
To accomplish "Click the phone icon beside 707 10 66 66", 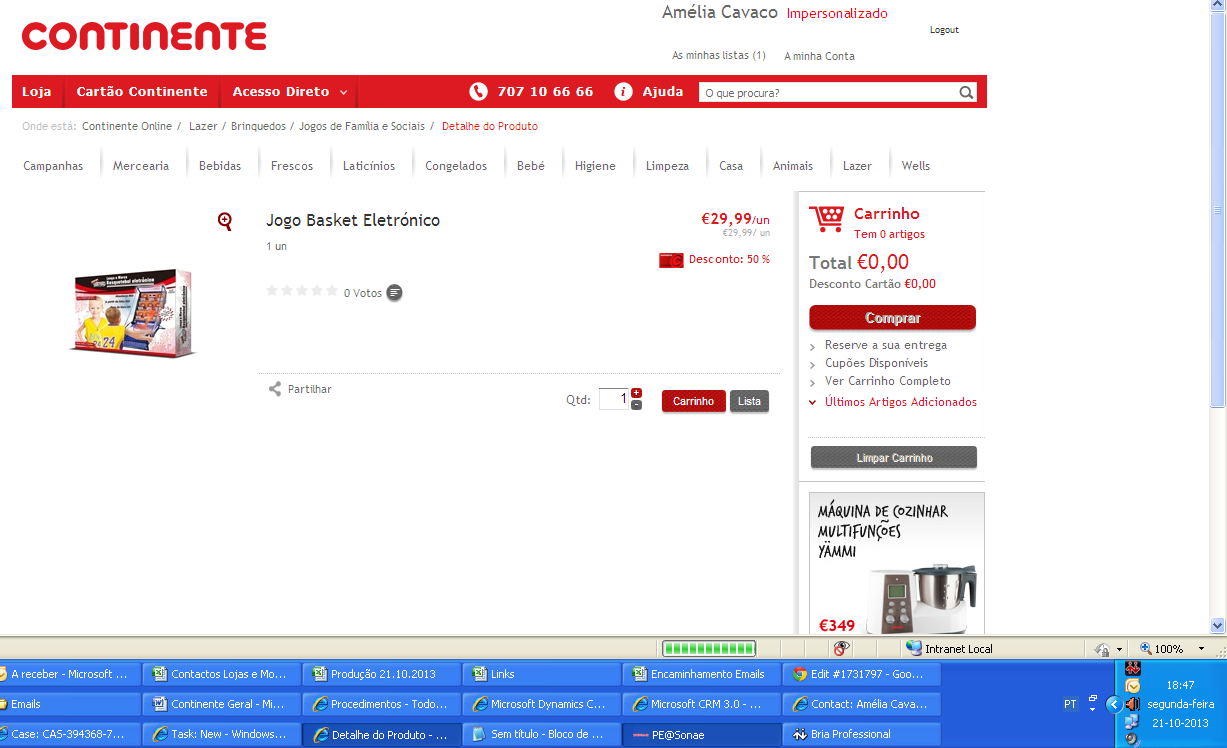I will click(x=478, y=92).
